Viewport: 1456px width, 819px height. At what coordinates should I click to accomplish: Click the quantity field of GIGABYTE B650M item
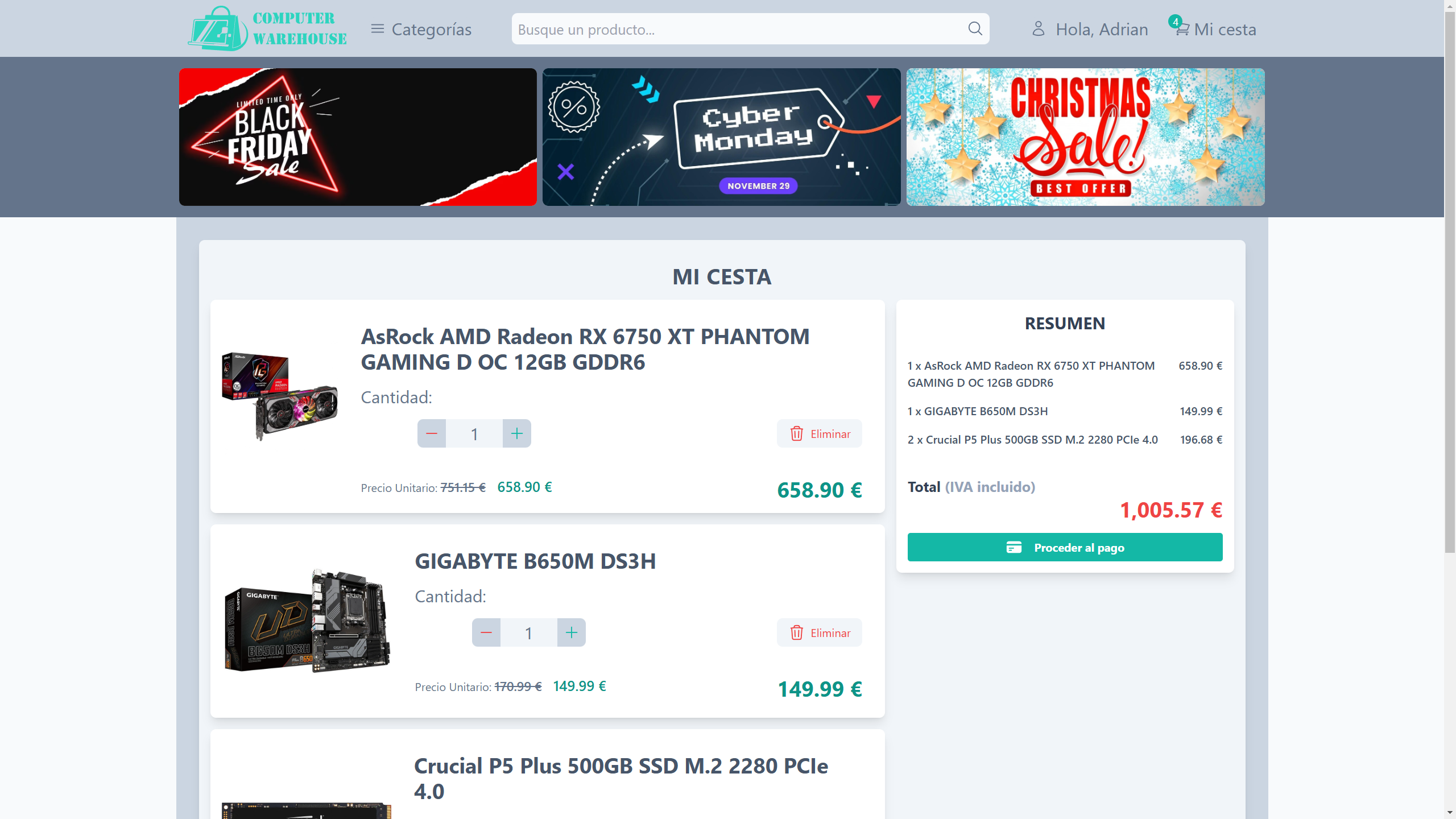[x=529, y=632]
